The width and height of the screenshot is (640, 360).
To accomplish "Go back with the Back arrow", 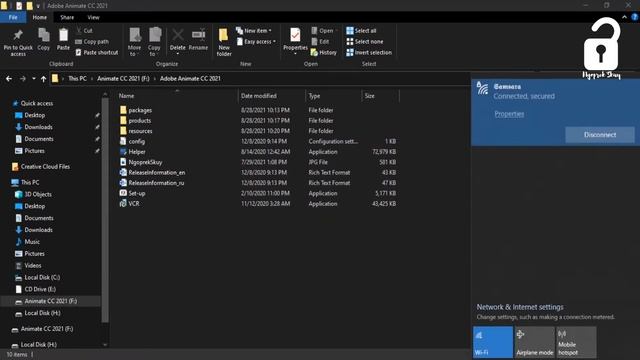I will click(x=9, y=78).
